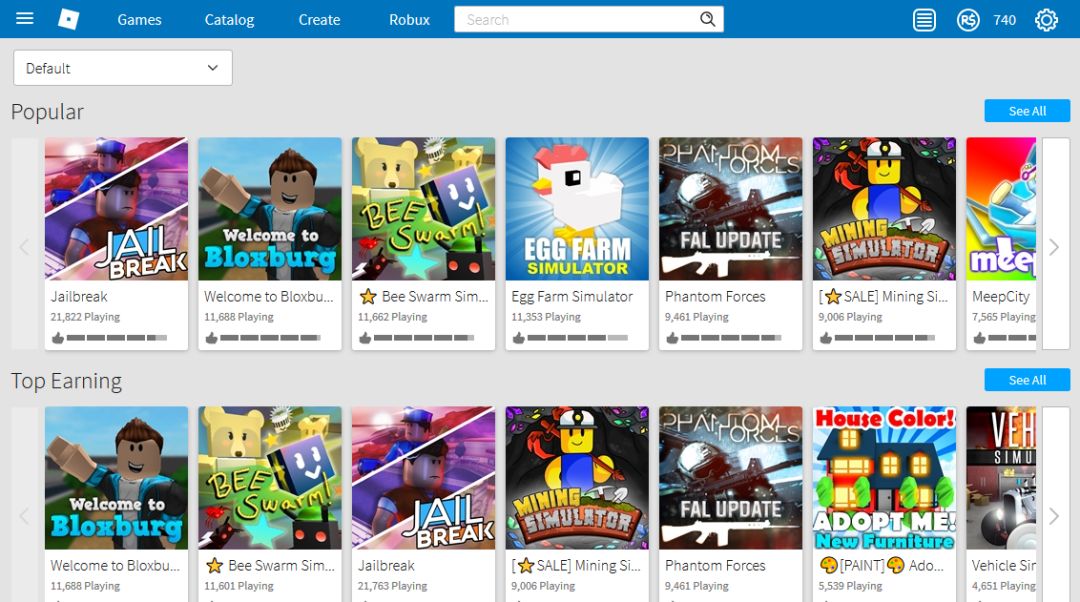Open Top Earning Mining Simulator thumbnail

(577, 478)
